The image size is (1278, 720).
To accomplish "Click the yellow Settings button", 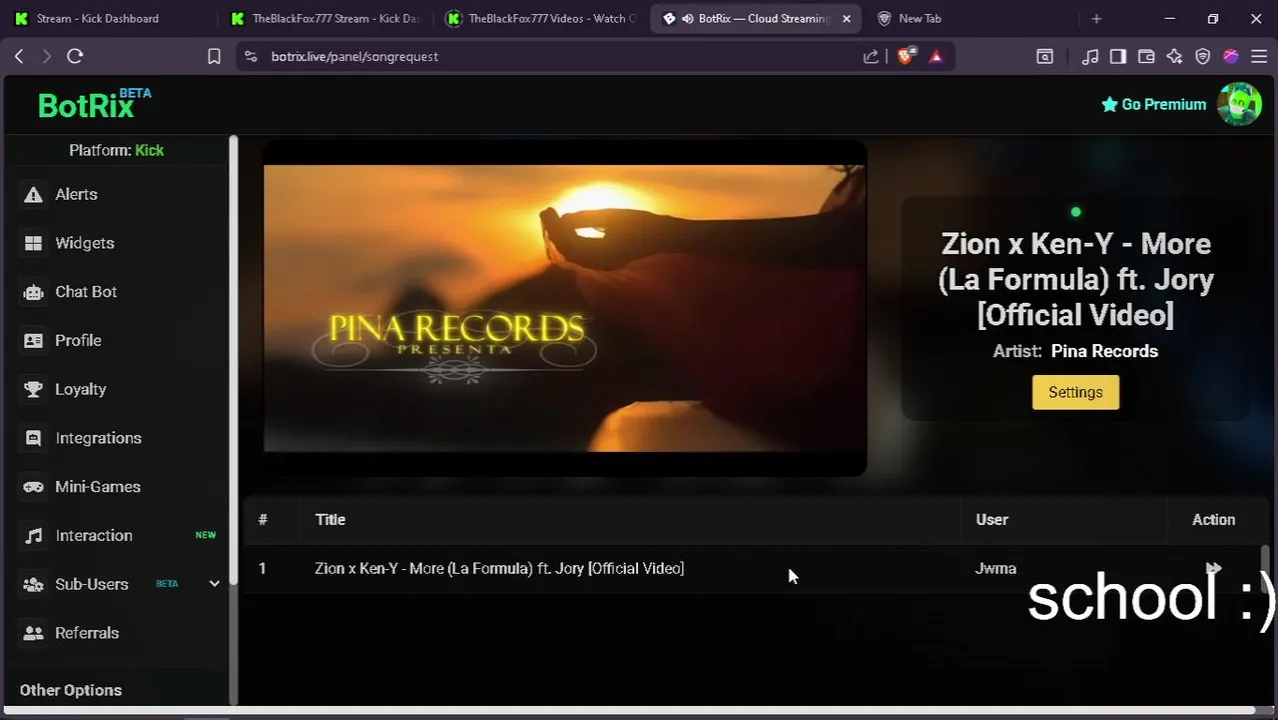I will (x=1075, y=392).
